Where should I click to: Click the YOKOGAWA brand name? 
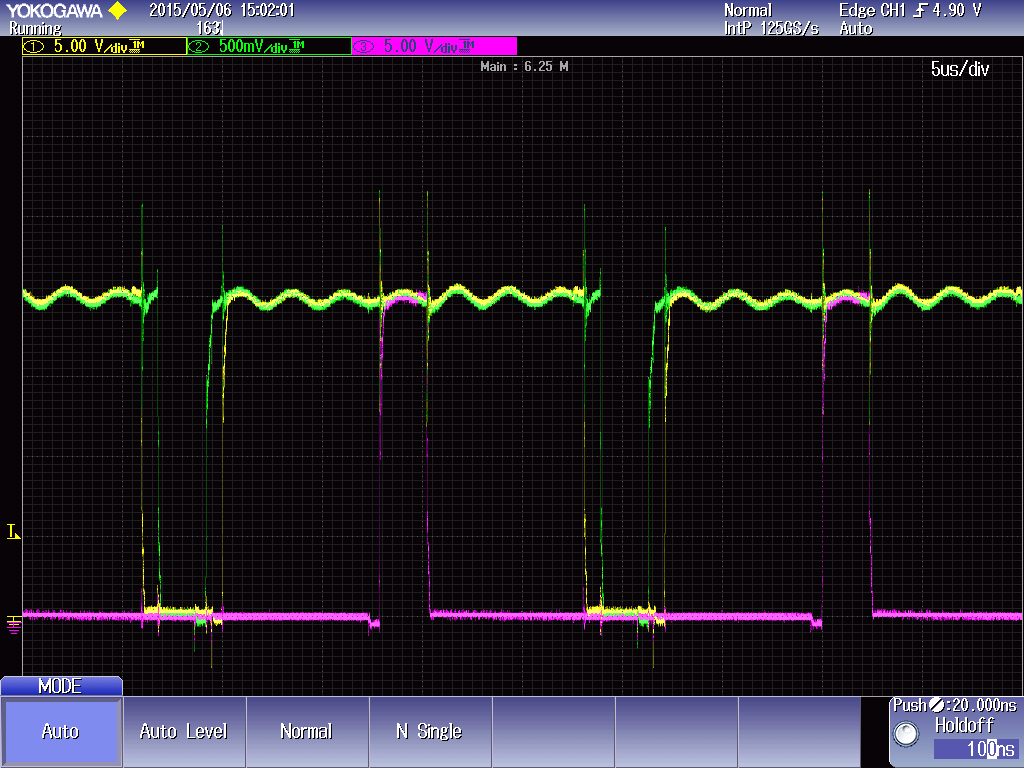click(54, 10)
